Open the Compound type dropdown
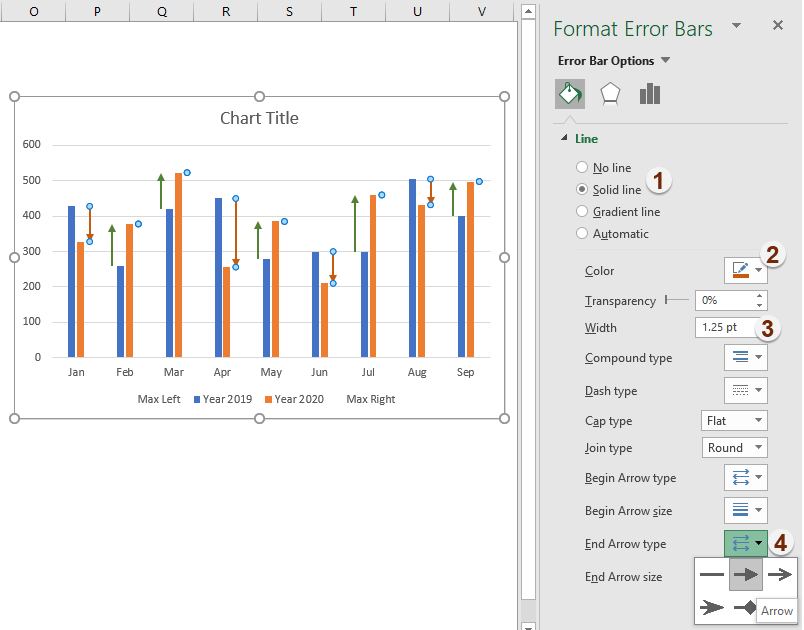This screenshot has height=630, width=804. click(745, 358)
